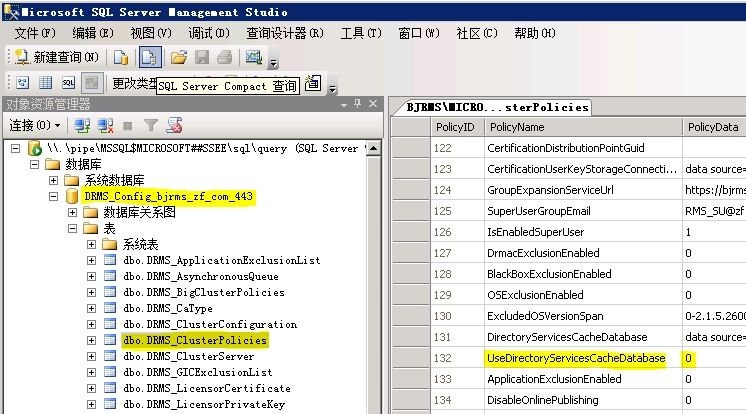Open the first toolbar's options arrow
This screenshot has height=414, width=746.
(273, 62)
